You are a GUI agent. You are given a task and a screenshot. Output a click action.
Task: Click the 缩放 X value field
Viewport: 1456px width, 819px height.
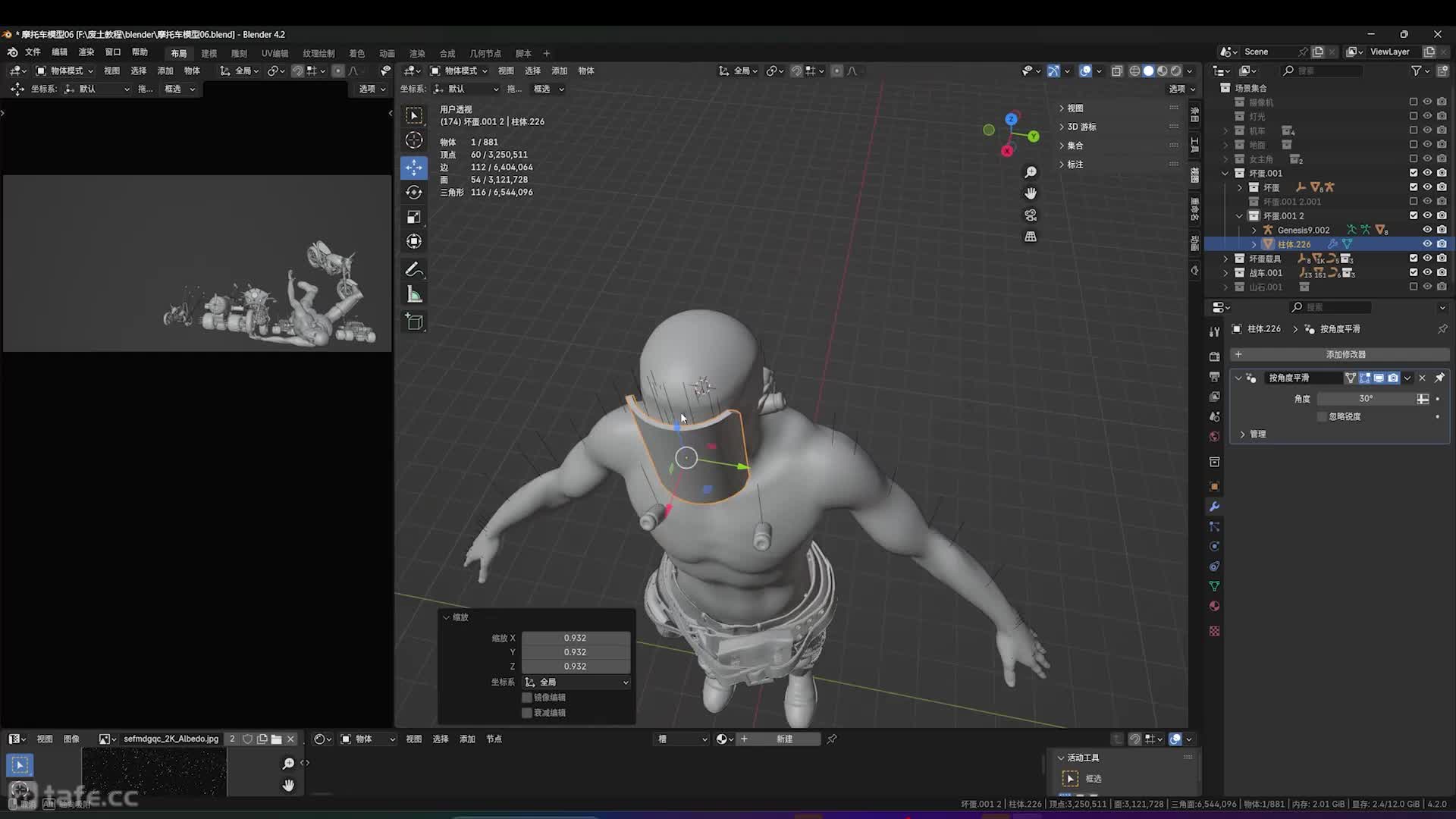click(576, 638)
